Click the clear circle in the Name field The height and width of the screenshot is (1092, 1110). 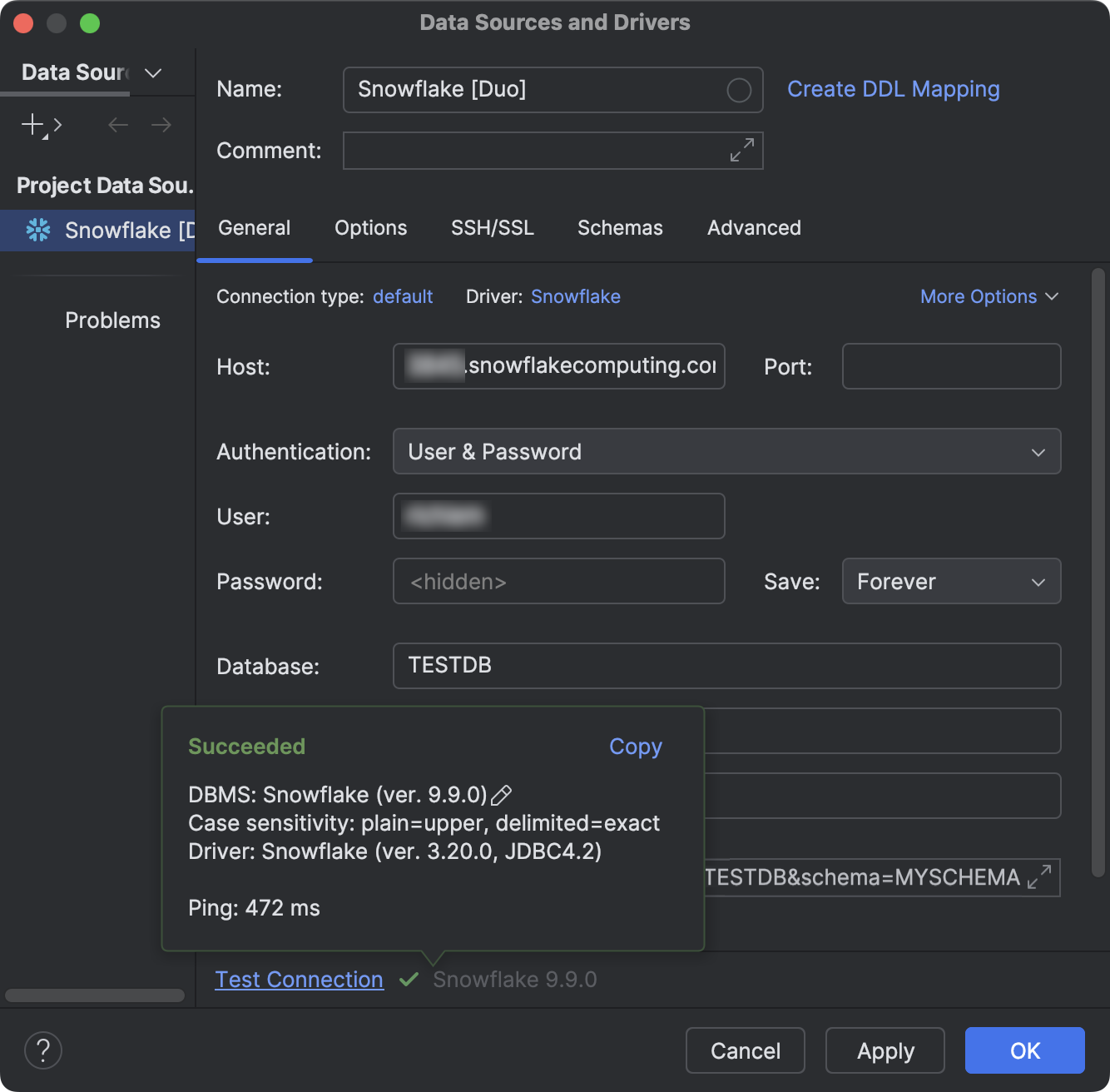pos(737,90)
